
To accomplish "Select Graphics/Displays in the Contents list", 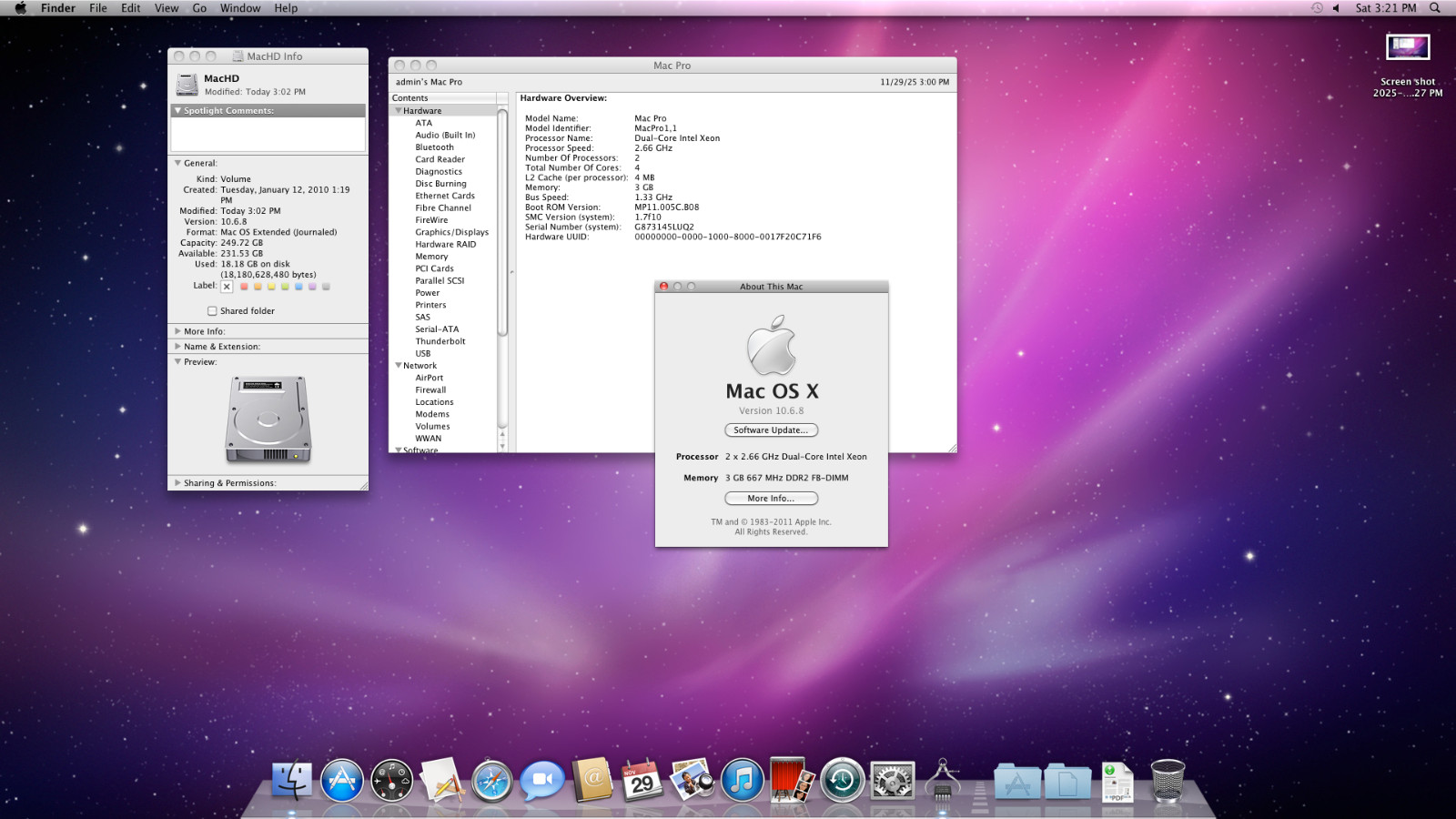I will (x=452, y=232).
